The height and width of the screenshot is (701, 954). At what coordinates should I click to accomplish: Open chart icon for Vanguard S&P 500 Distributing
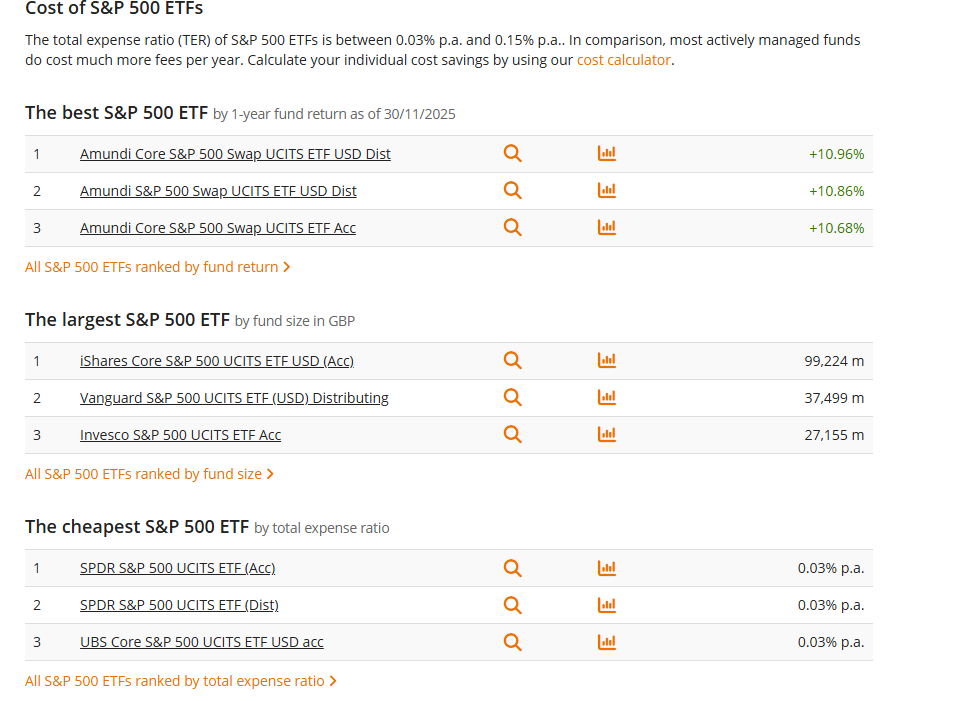click(x=607, y=398)
